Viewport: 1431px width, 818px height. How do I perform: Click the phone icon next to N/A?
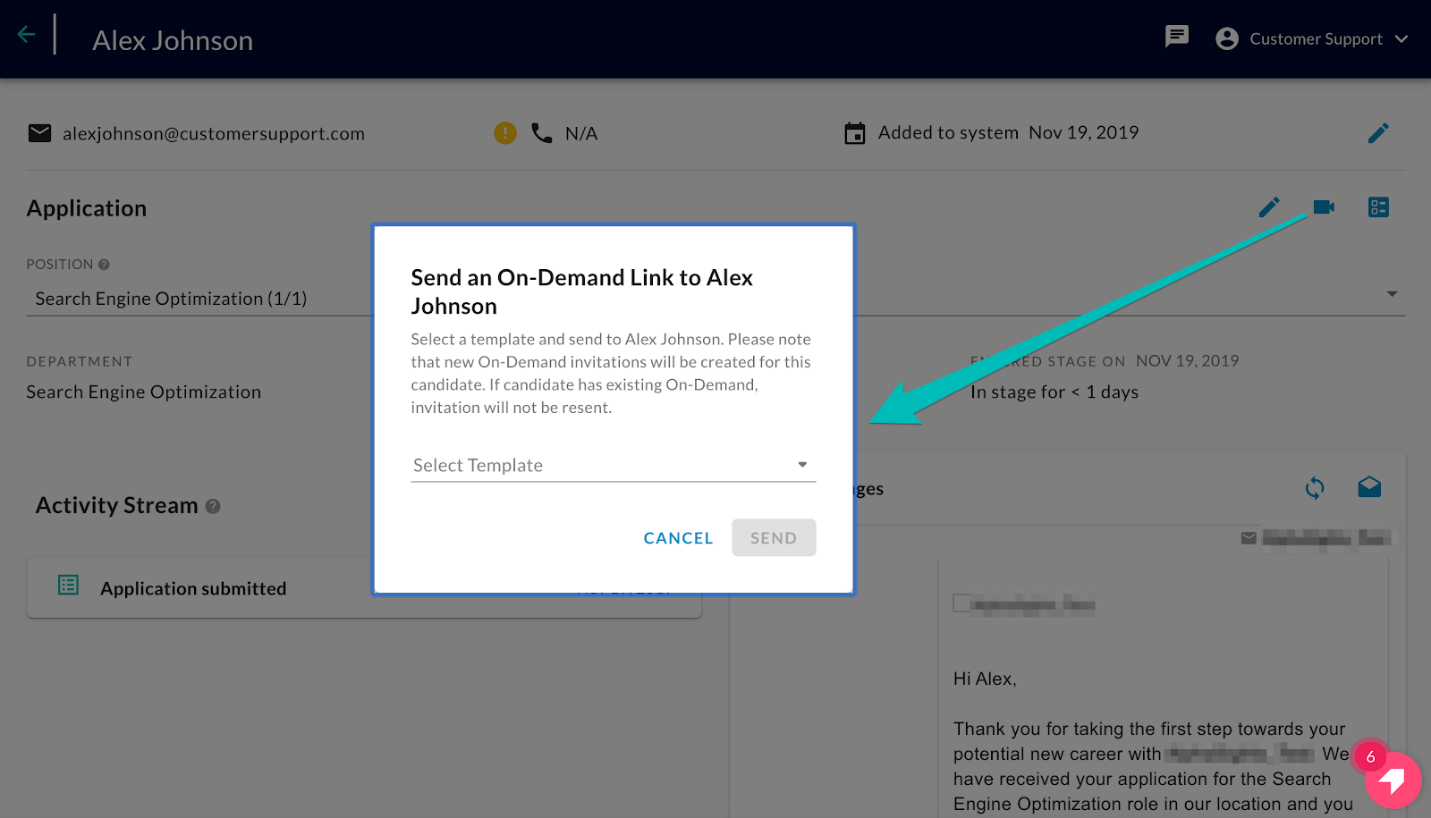click(542, 133)
